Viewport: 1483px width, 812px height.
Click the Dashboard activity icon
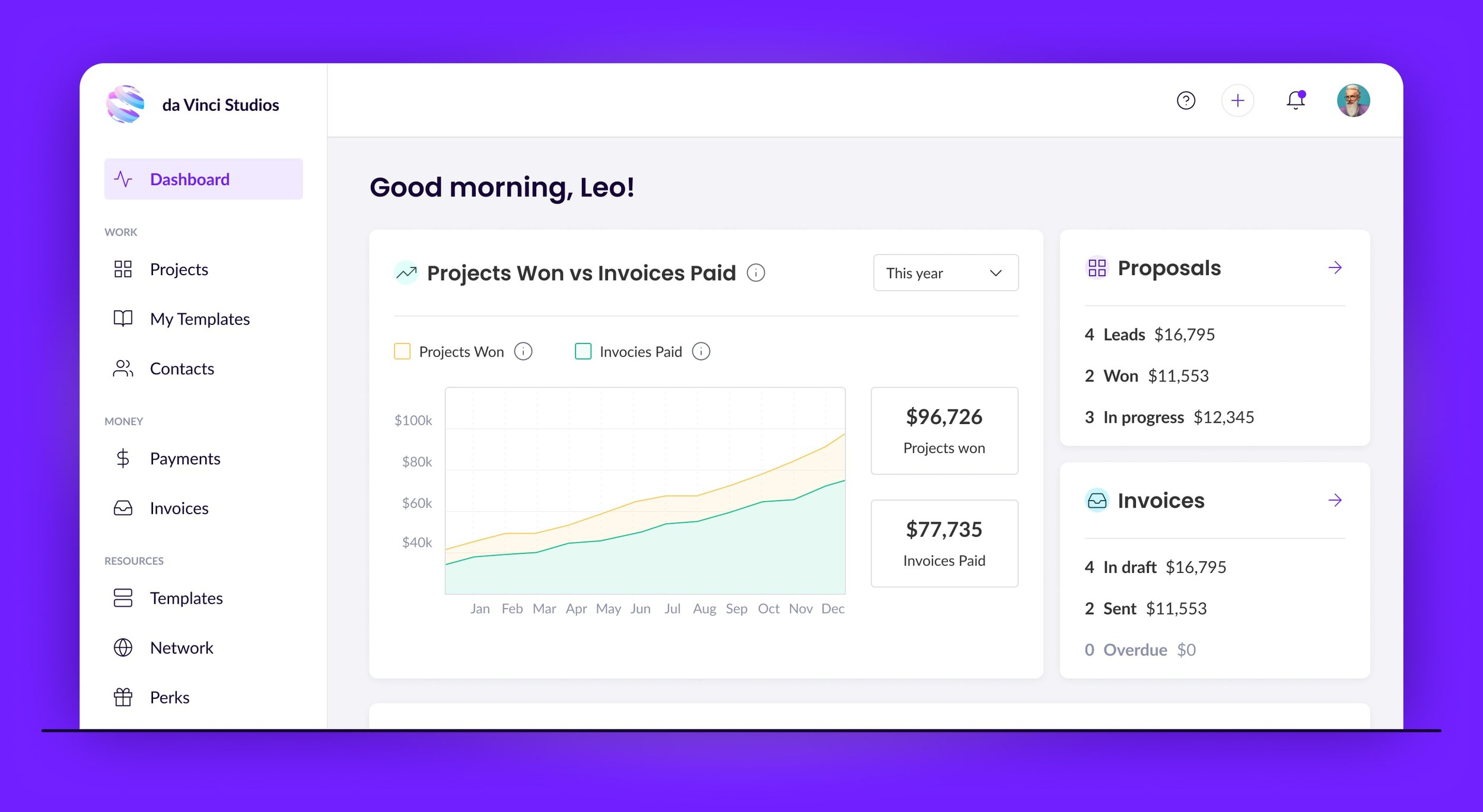123,178
